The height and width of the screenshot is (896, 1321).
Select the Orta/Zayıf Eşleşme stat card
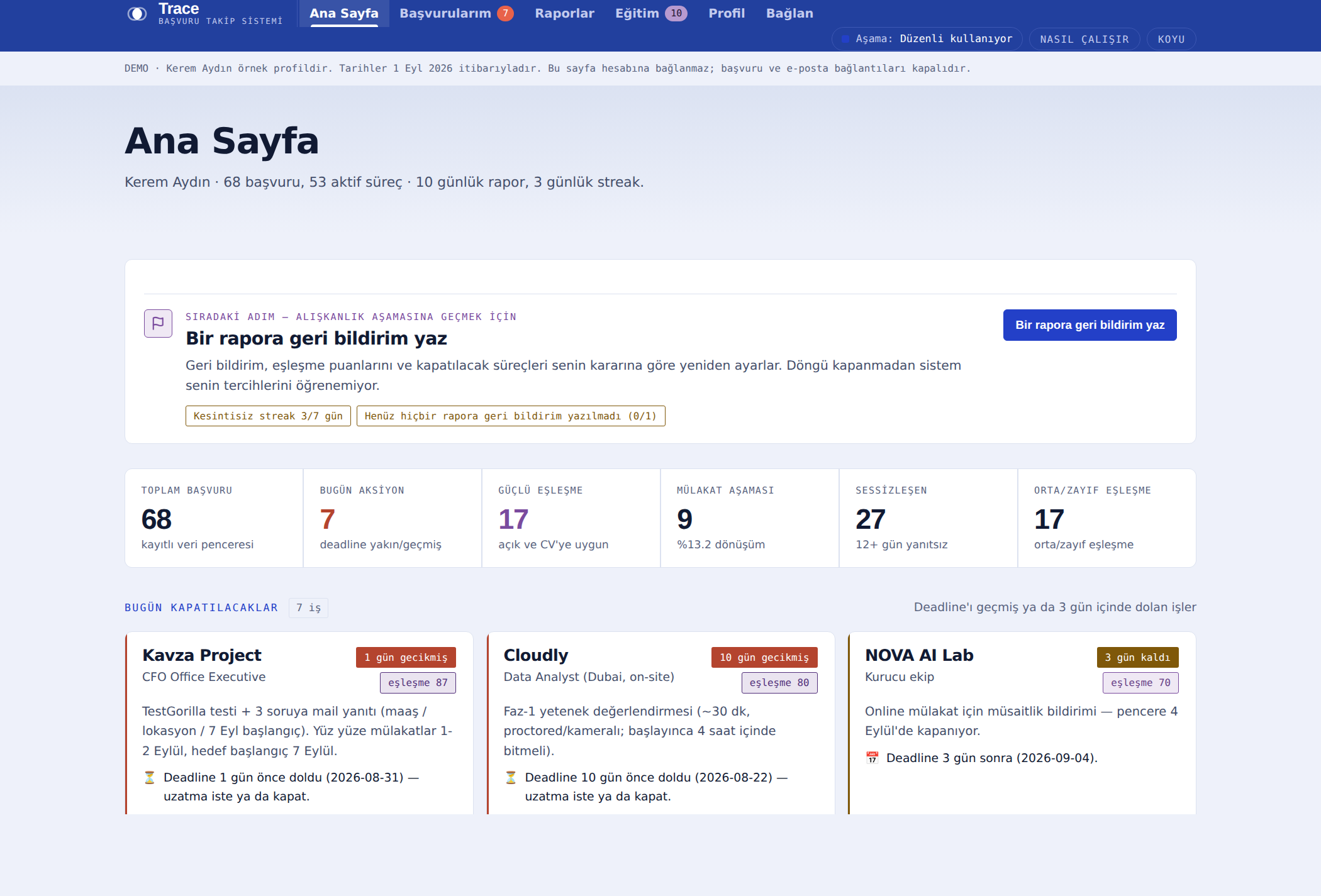(x=1107, y=518)
